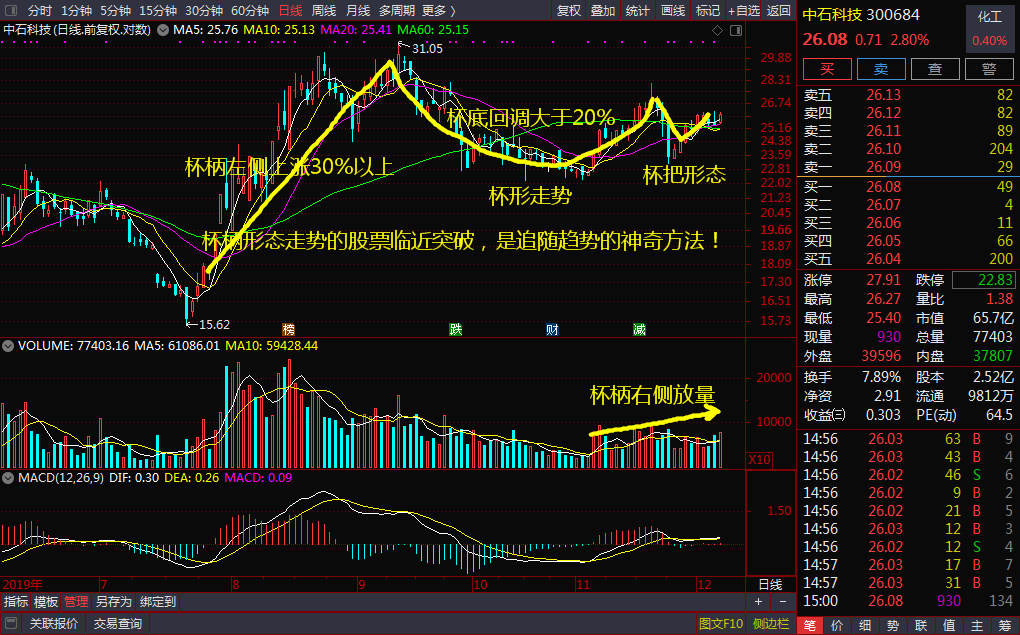
Task: Click the 减 marker icon on the chart
Action: [639, 329]
